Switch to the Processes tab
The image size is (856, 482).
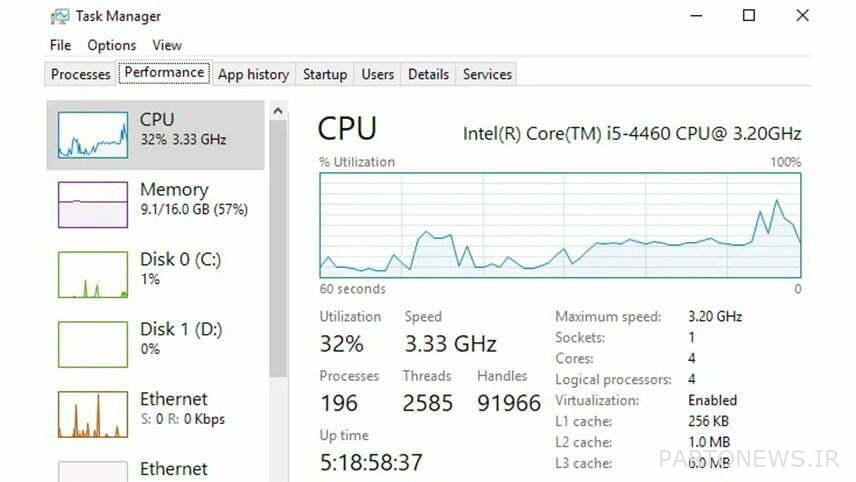(x=81, y=74)
